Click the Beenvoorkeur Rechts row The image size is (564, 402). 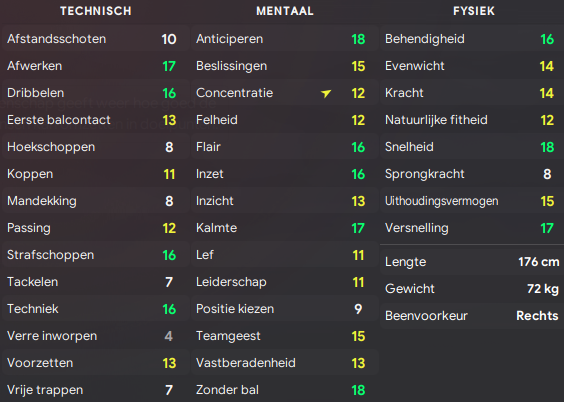(x=472, y=316)
